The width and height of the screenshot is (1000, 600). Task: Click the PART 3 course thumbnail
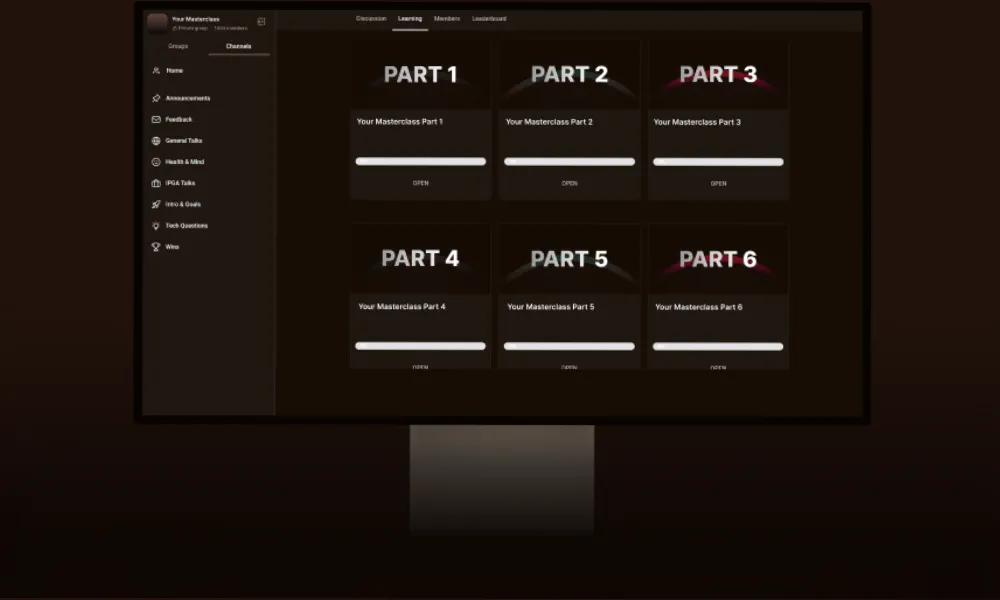pyautogui.click(x=719, y=75)
